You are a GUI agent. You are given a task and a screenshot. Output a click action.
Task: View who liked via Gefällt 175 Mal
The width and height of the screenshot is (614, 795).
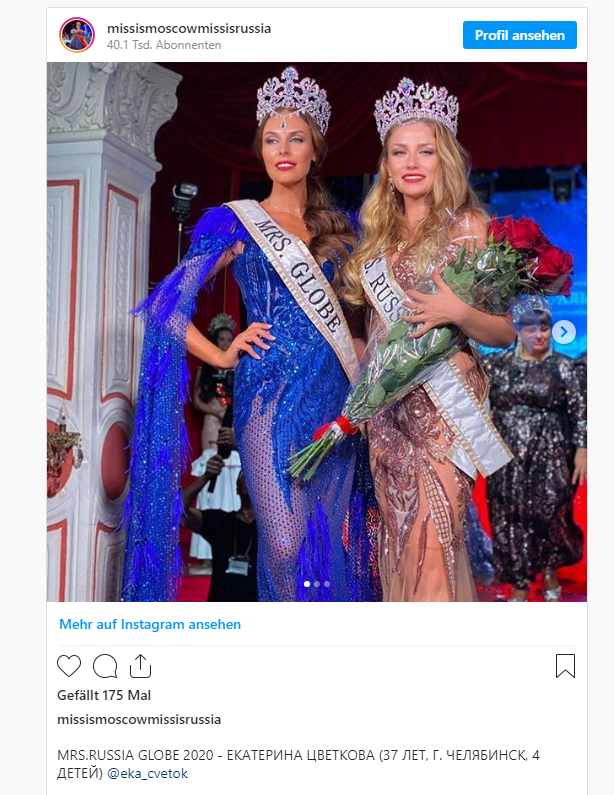click(x=104, y=695)
